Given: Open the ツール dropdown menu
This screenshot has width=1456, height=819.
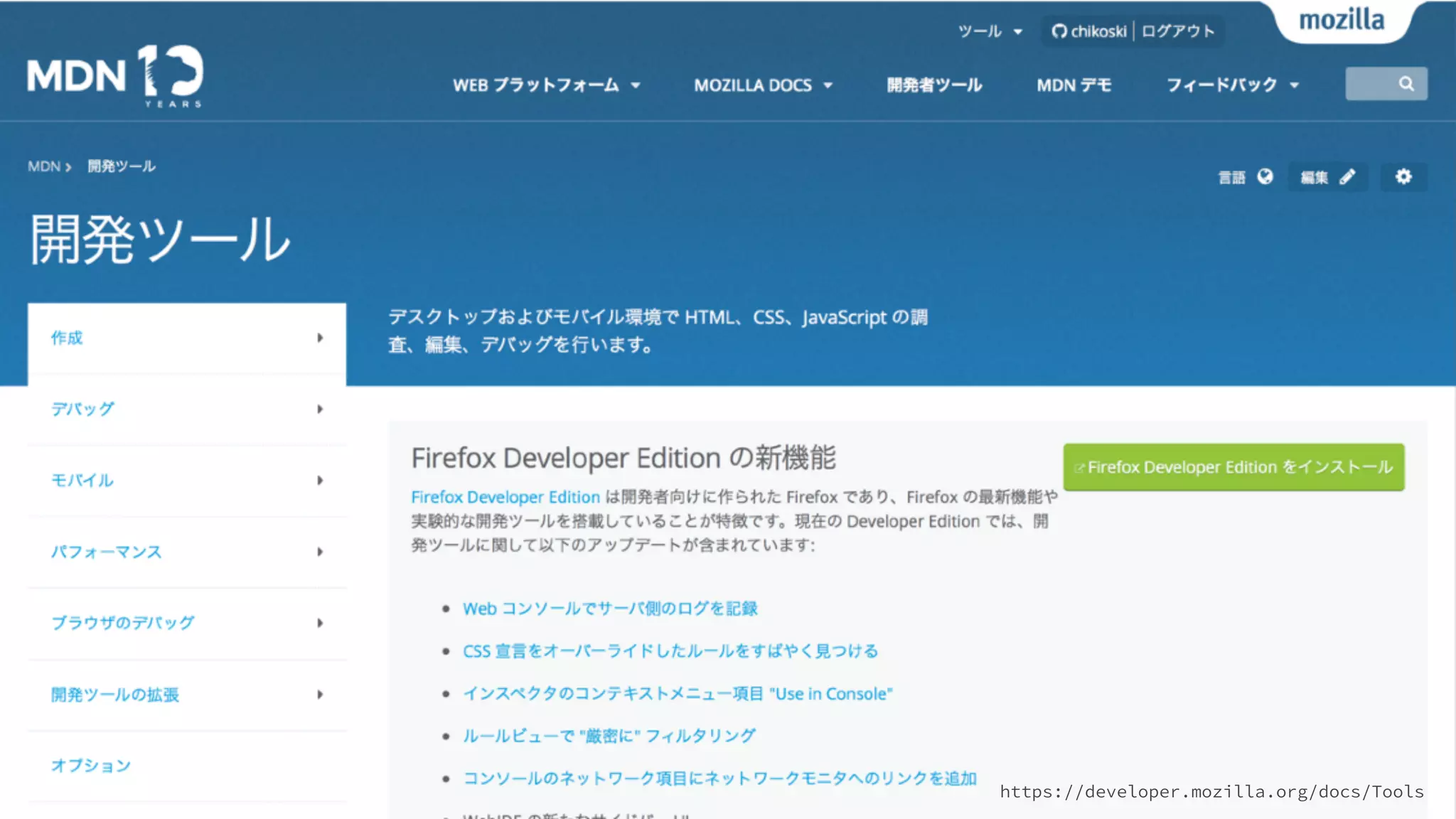Looking at the screenshot, I should tap(990, 31).
